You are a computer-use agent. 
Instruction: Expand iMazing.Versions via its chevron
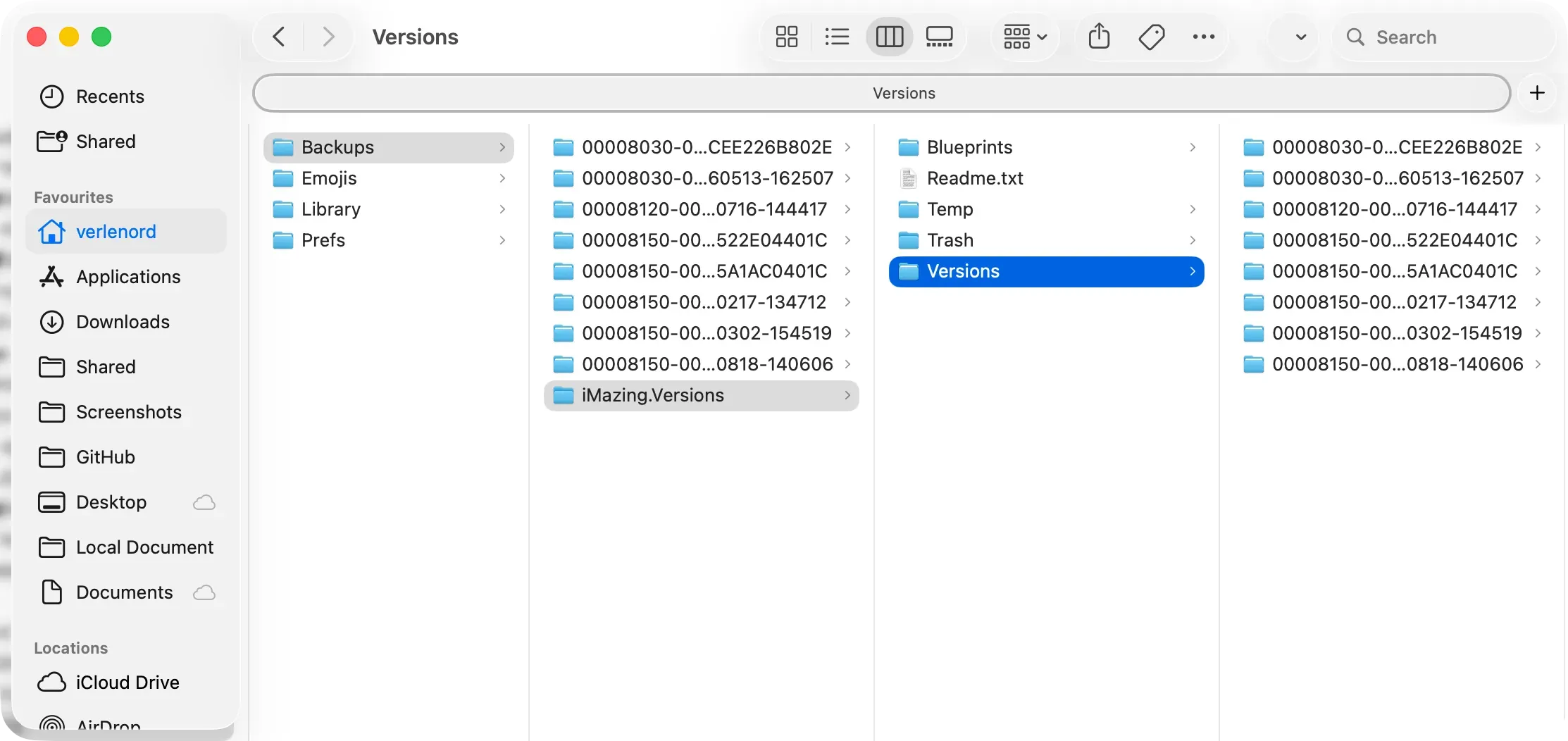click(x=847, y=395)
